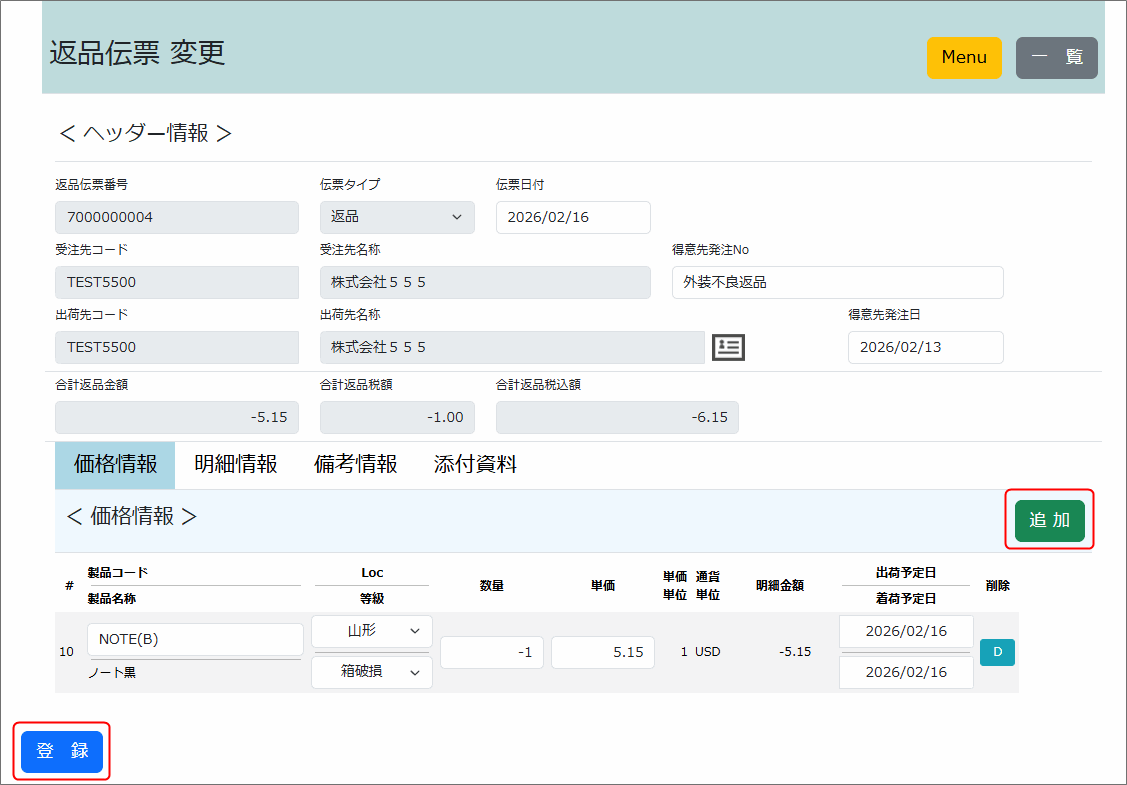Switch to the 明細情報 tab
The width and height of the screenshot is (1127, 785).
[235, 464]
